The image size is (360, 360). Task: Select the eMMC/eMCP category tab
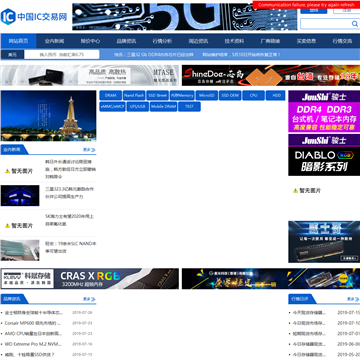(x=112, y=107)
